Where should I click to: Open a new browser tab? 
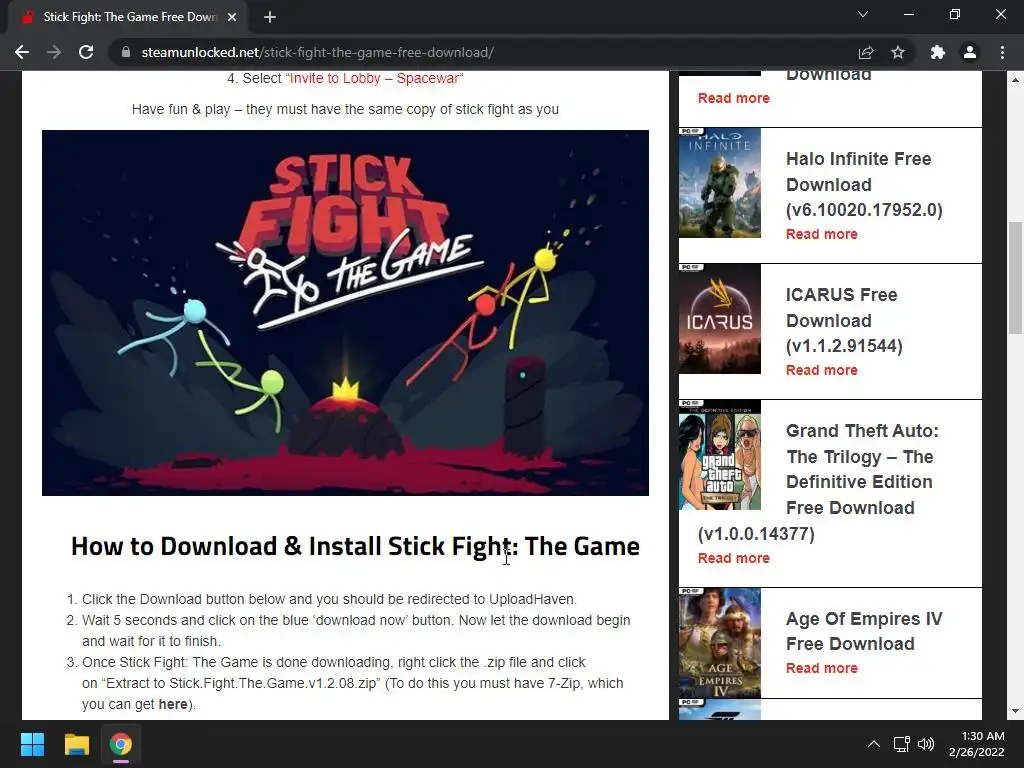pos(270,17)
